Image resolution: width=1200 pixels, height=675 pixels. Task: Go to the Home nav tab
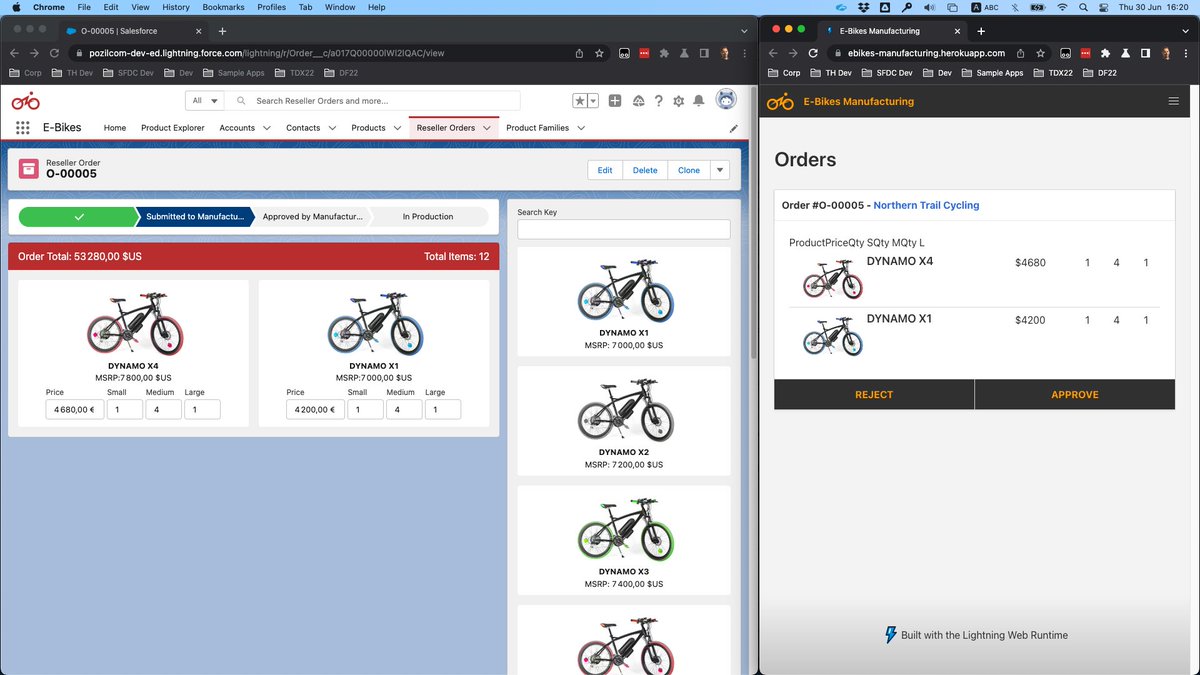115,128
